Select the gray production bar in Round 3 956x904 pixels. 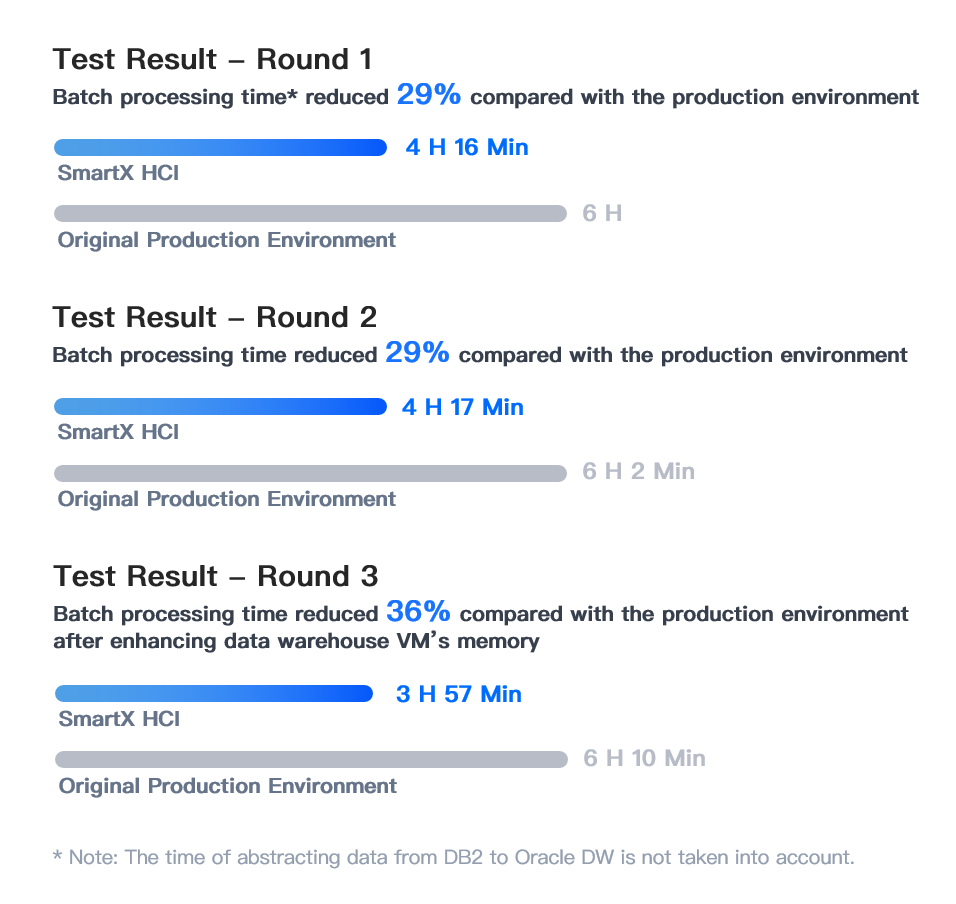(x=312, y=760)
